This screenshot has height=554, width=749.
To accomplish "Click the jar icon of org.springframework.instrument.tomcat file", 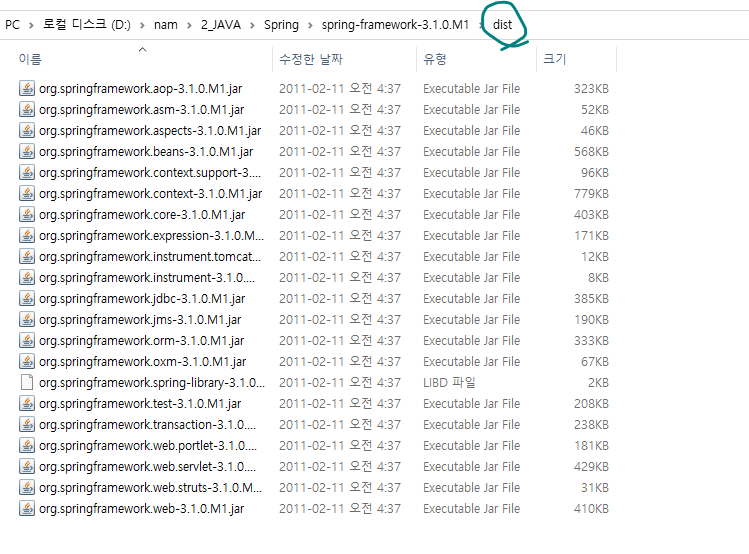I will coord(27,256).
